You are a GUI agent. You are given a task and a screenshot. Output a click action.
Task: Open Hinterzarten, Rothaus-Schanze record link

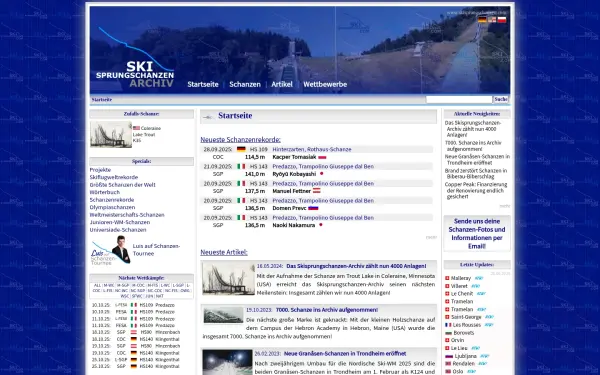tap(312, 149)
